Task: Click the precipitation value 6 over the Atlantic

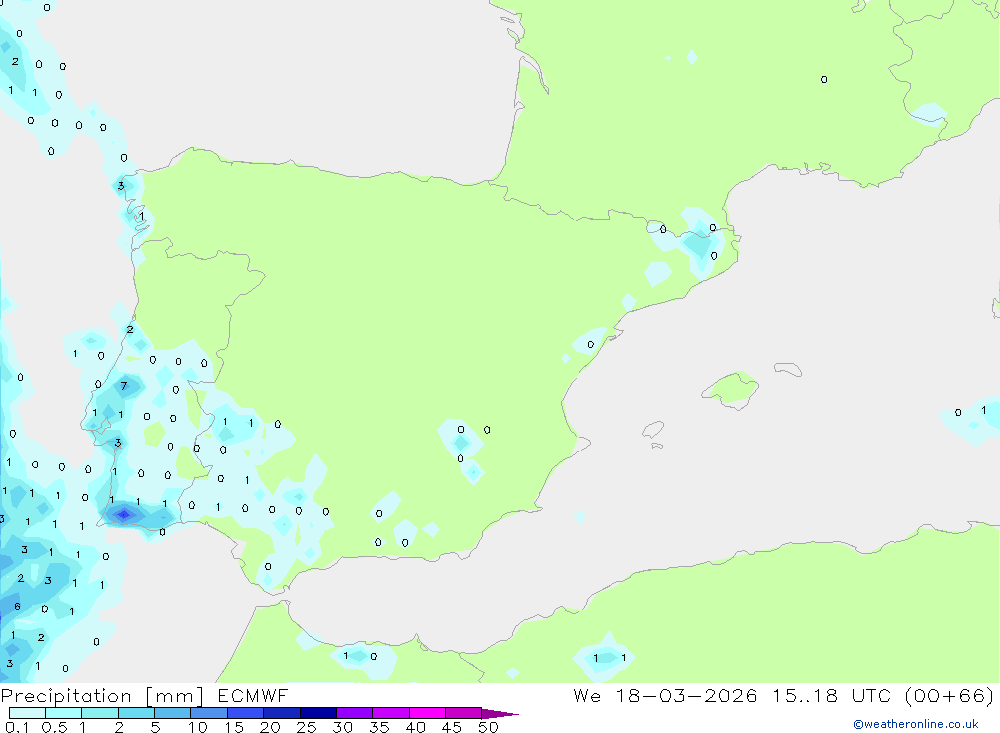Action: coord(17,607)
